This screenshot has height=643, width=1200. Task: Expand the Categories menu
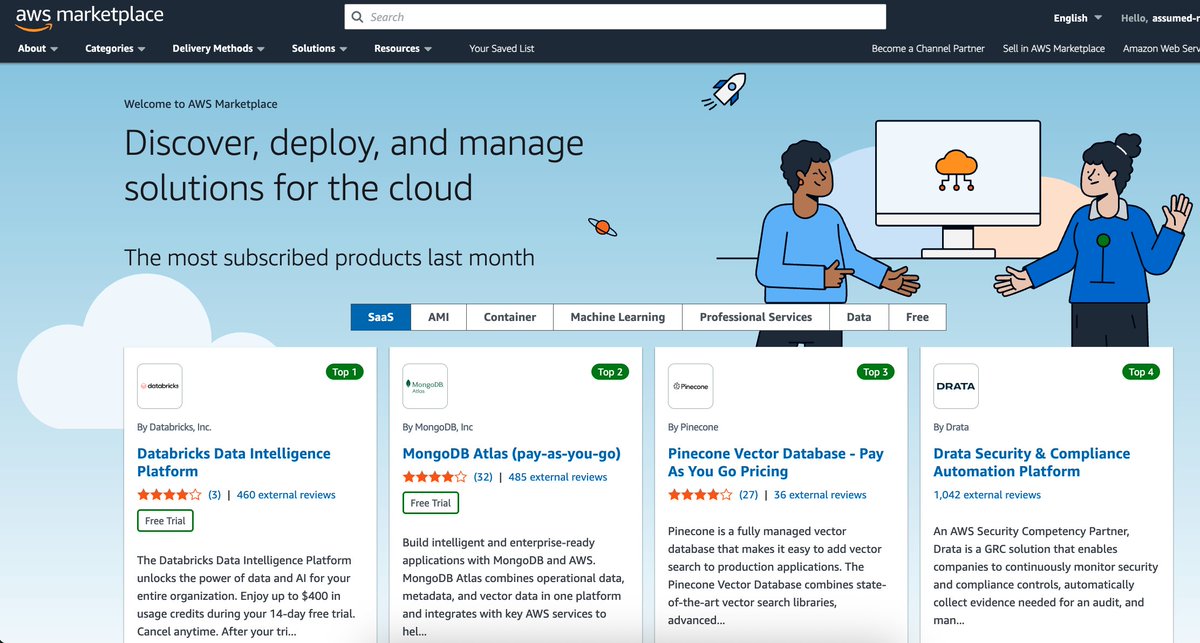(x=115, y=48)
